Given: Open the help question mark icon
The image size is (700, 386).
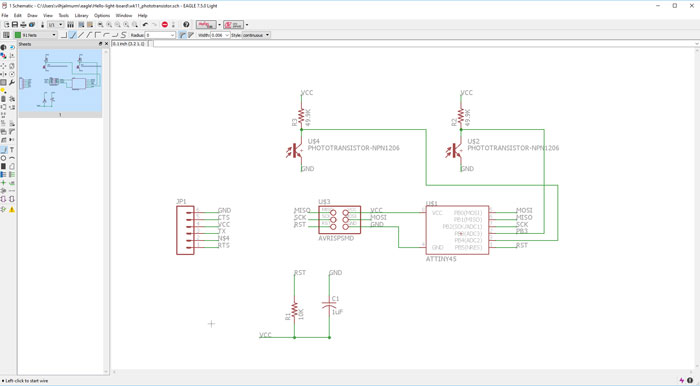Looking at the screenshot, I should click(x=186, y=25).
